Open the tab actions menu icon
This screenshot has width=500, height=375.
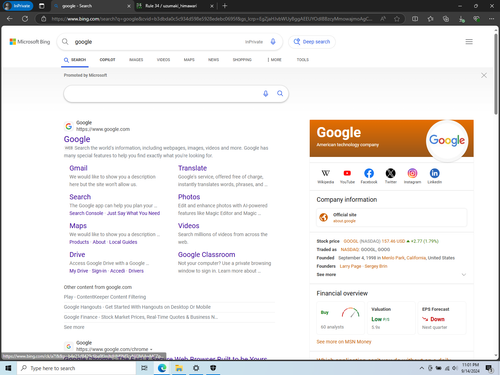coord(42,6)
